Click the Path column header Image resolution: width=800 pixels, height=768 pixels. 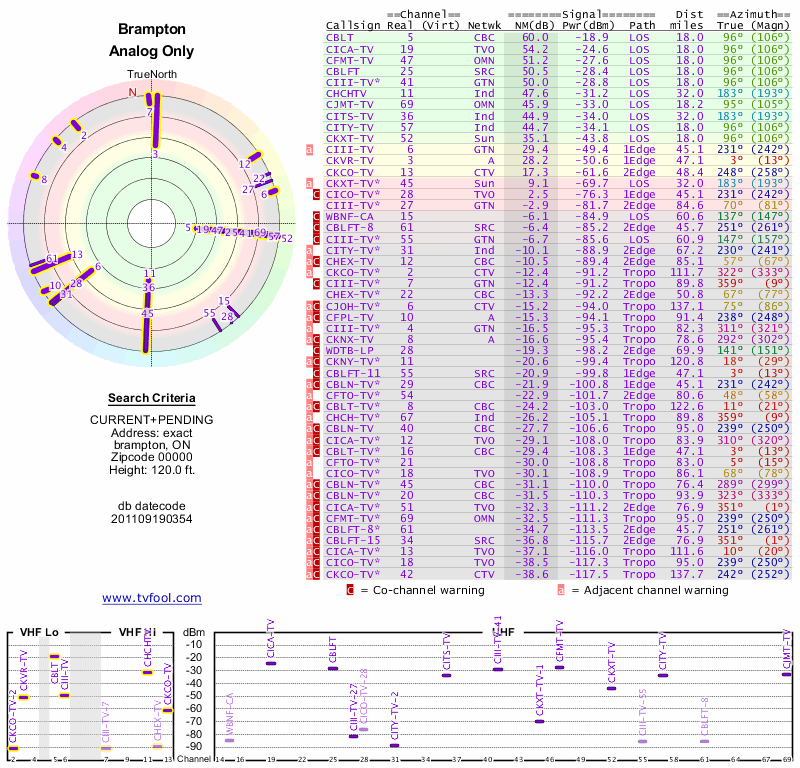[641, 26]
